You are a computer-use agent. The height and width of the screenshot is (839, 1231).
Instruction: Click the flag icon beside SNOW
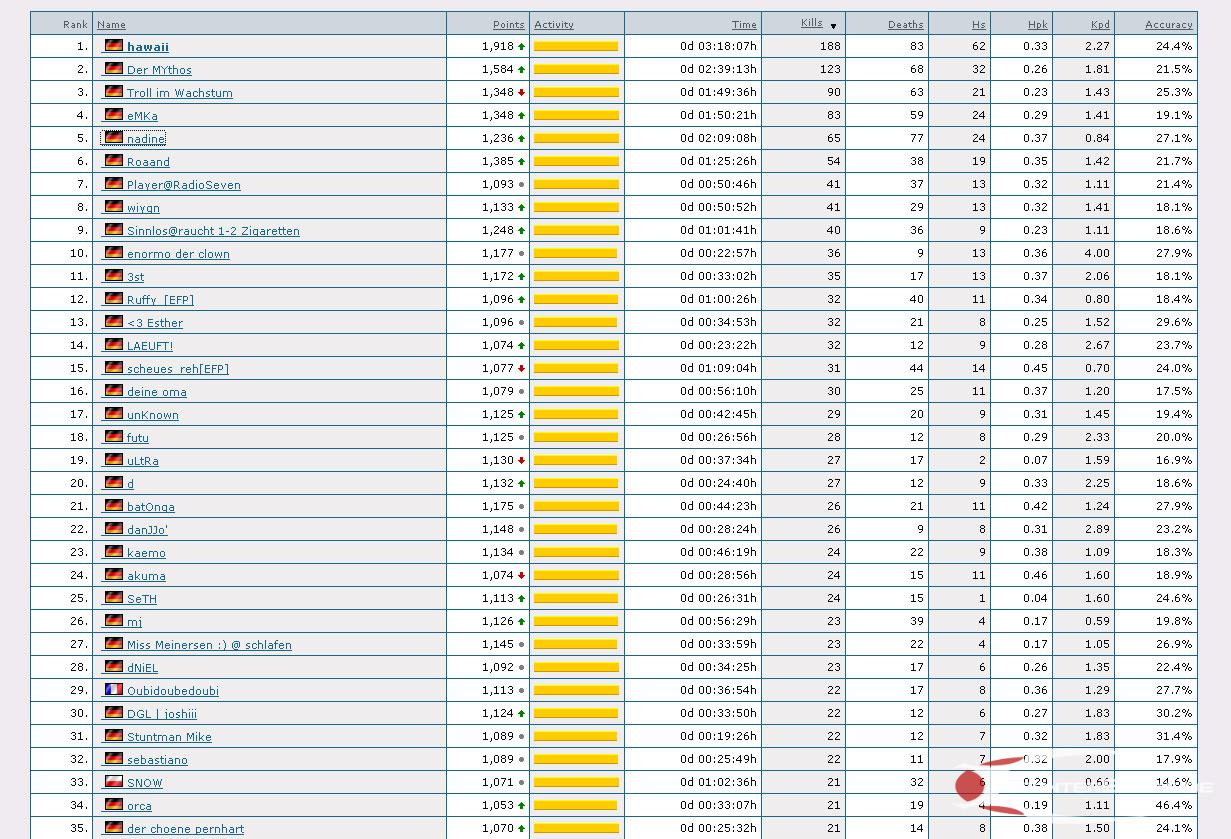(114, 782)
